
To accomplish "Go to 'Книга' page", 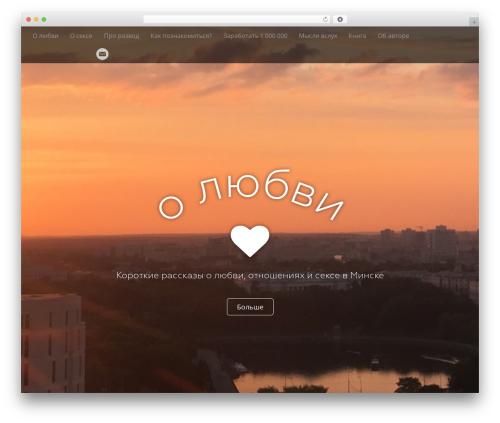I will coord(357,36).
